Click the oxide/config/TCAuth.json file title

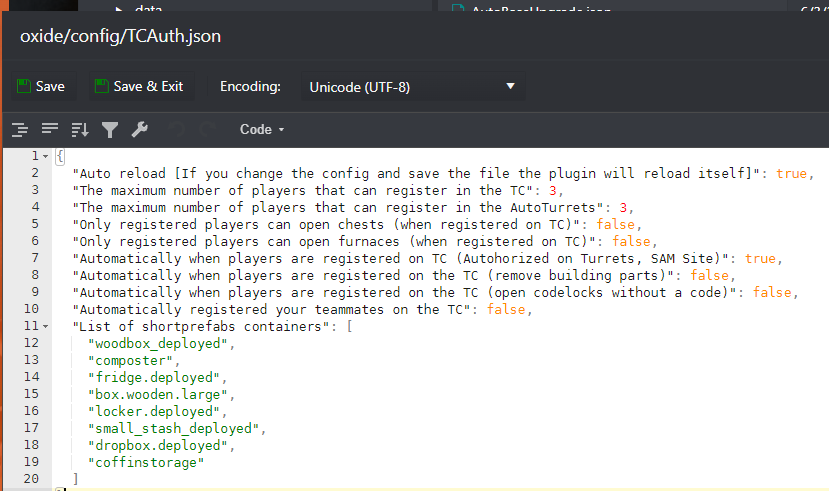point(121,37)
